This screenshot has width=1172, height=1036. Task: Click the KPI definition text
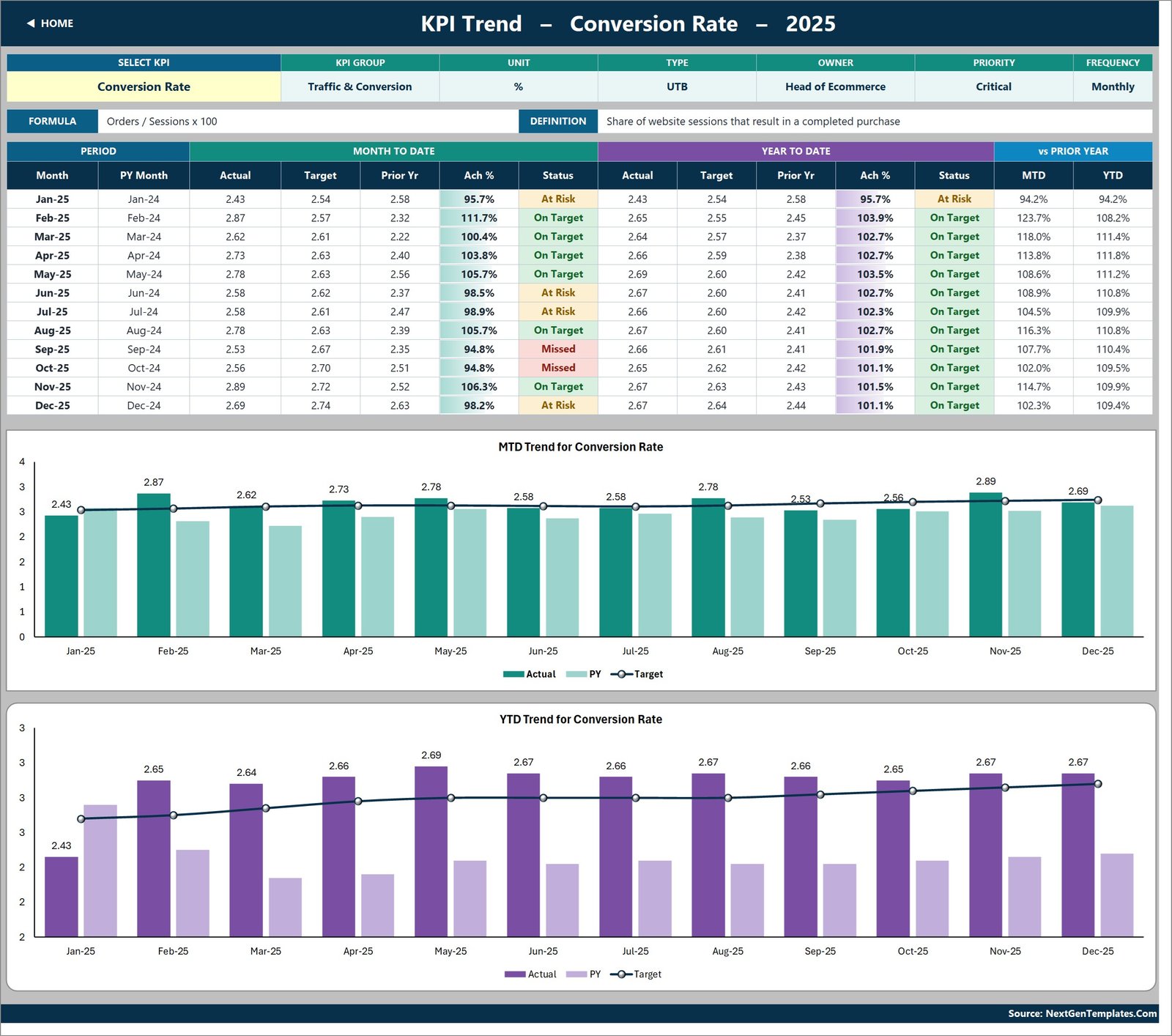pos(753,122)
